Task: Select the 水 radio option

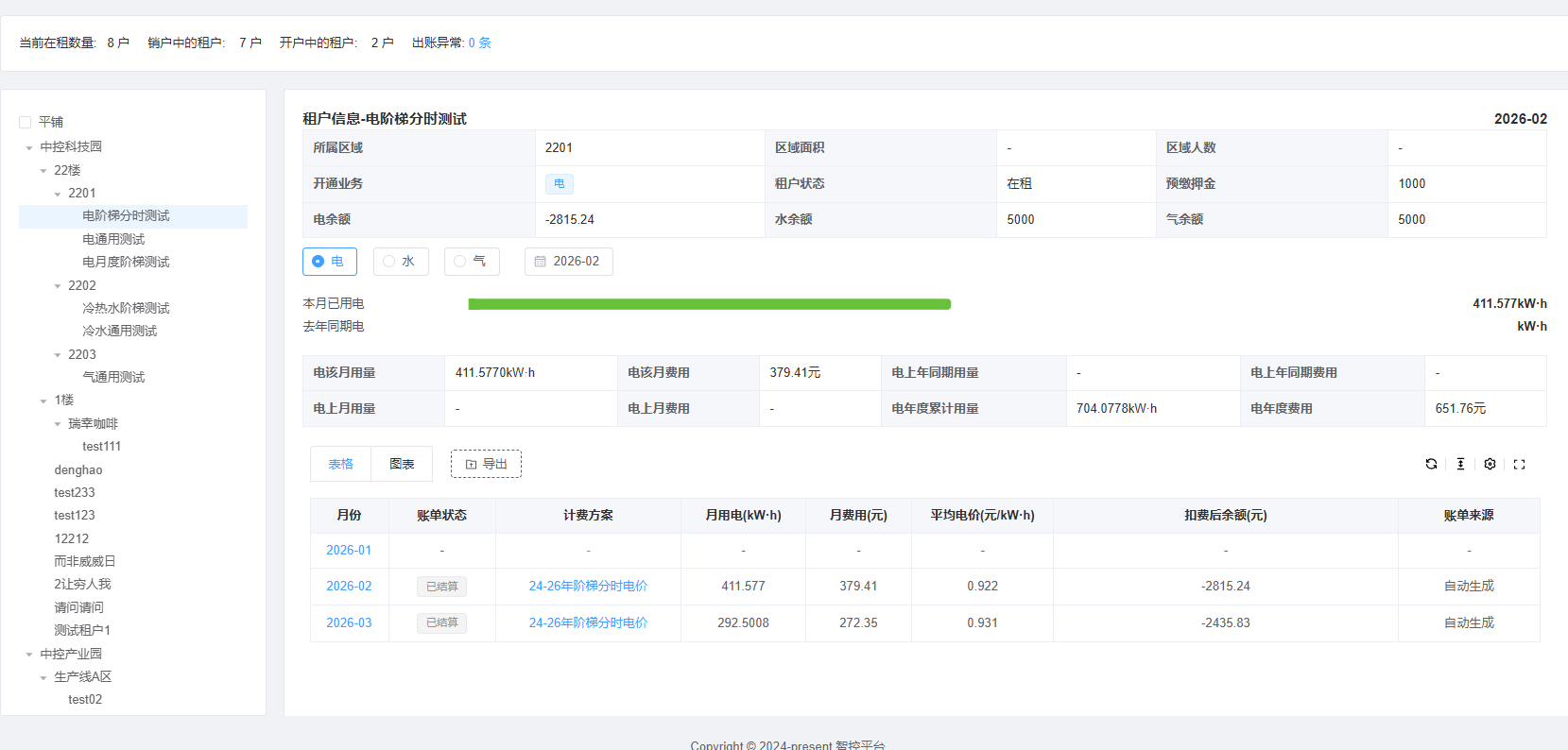Action: tap(401, 262)
